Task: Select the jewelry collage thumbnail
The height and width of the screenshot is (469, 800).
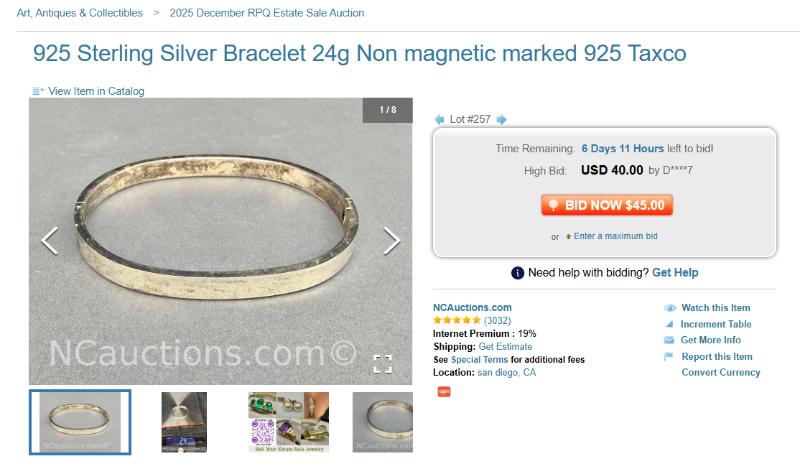Action: point(289,422)
